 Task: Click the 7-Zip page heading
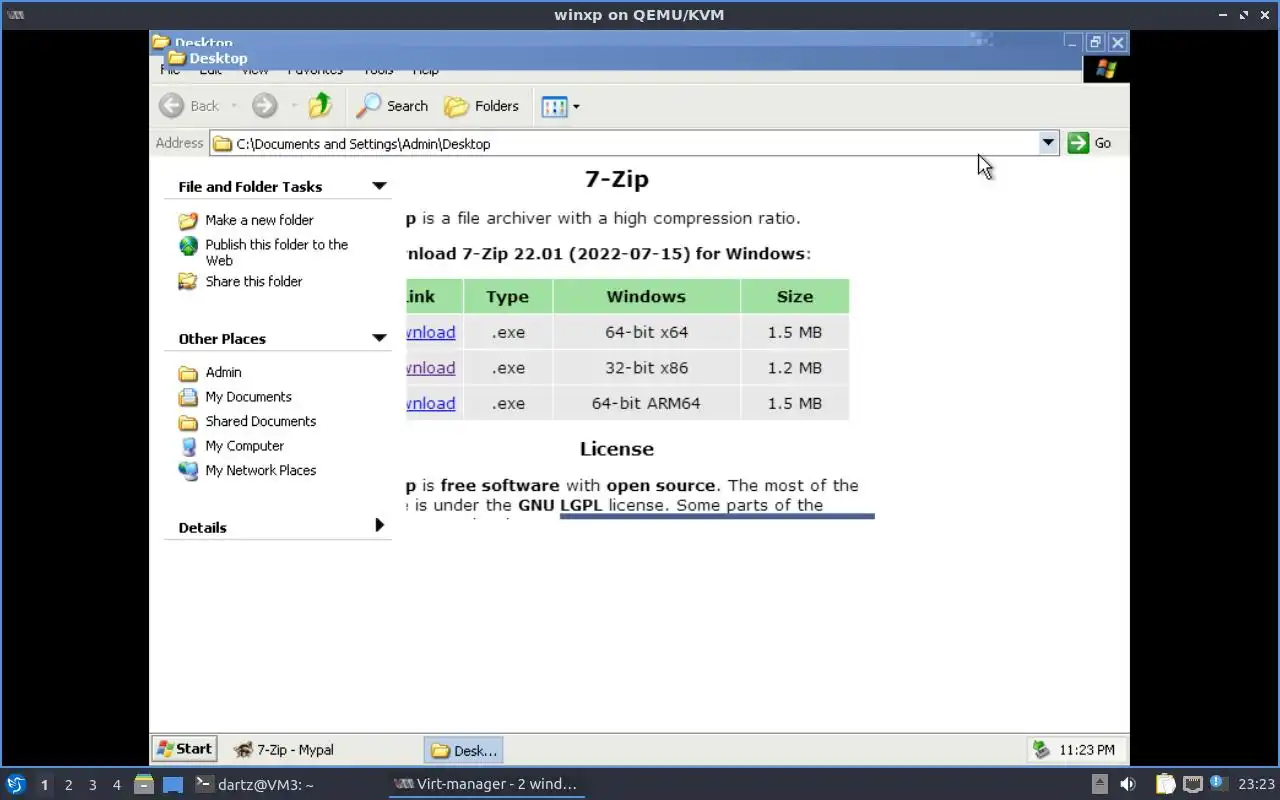[616, 179]
